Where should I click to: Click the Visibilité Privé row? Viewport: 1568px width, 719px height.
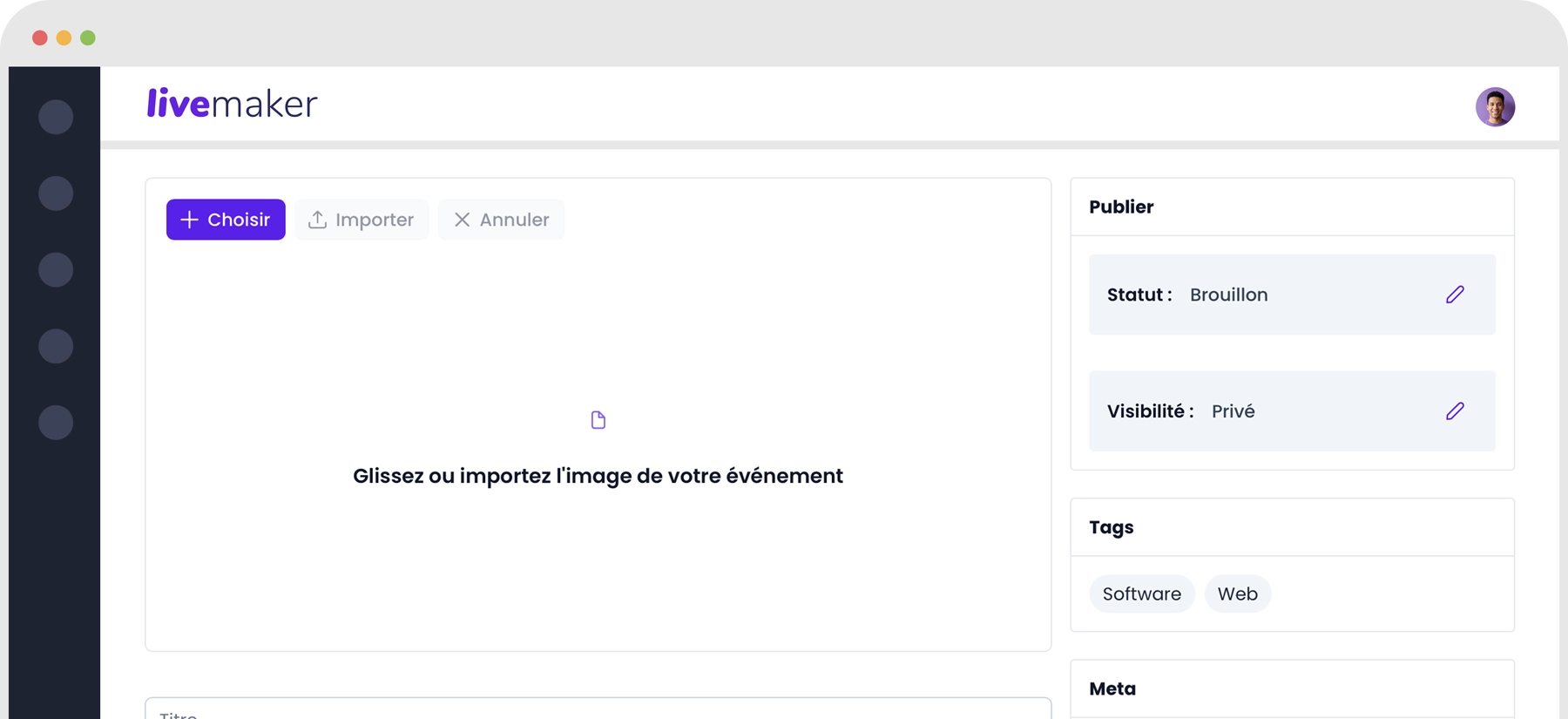[x=1263, y=411]
